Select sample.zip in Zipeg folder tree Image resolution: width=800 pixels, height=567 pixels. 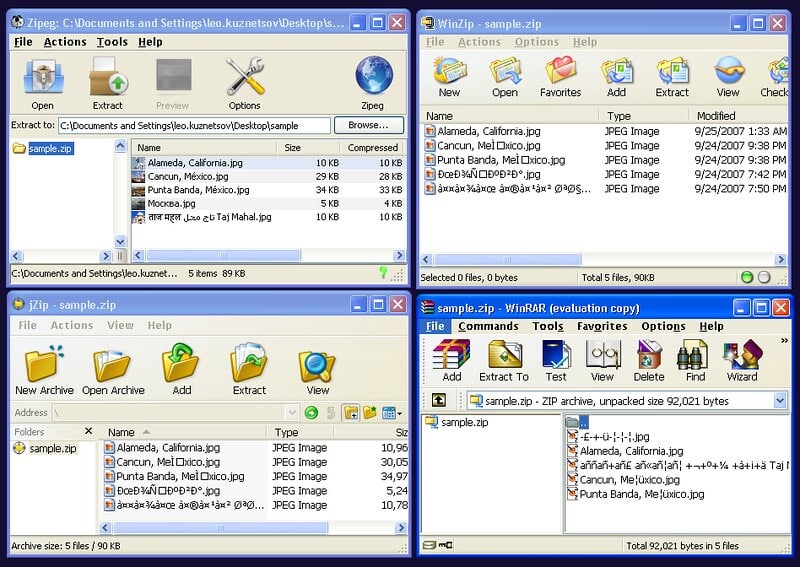pos(50,149)
